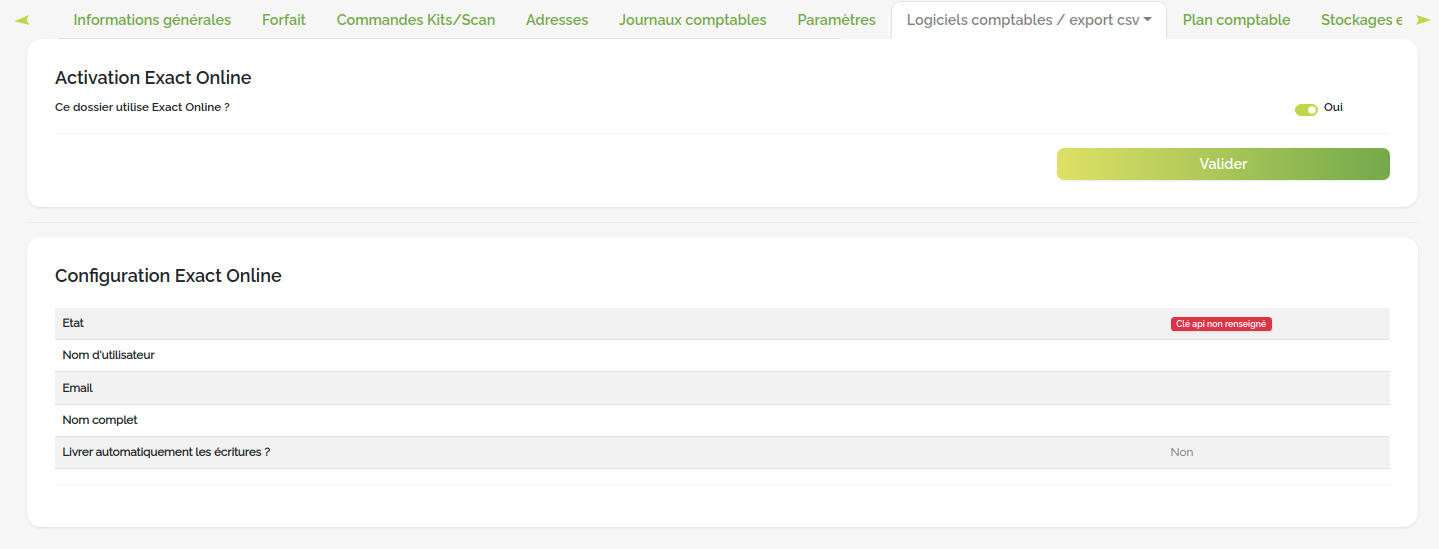Click the Valider button
The image size is (1439, 549).
point(1223,164)
